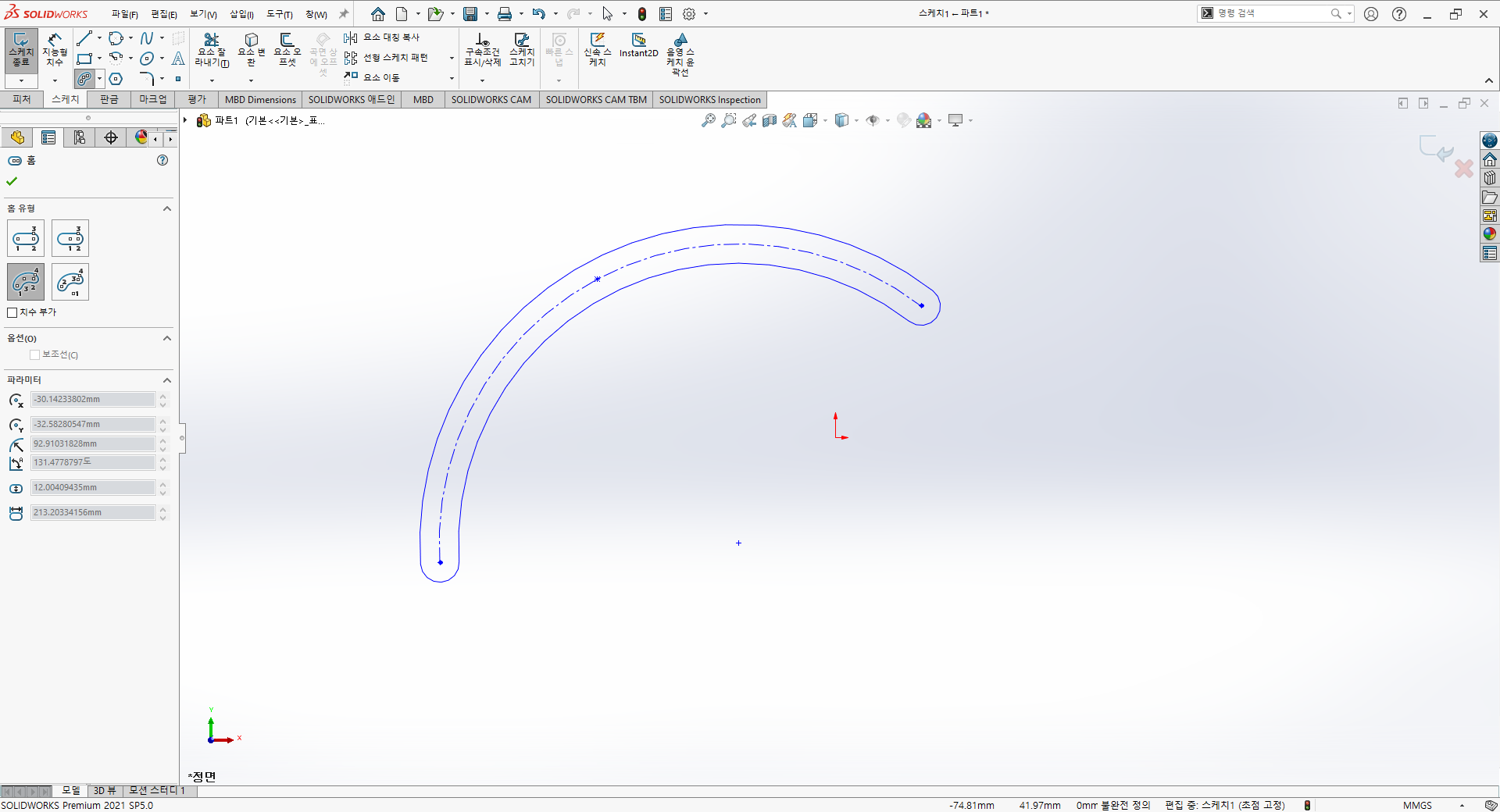
Task: Click Display/Delete Relations (구속조건 표시/삭제) icon
Action: (x=482, y=50)
